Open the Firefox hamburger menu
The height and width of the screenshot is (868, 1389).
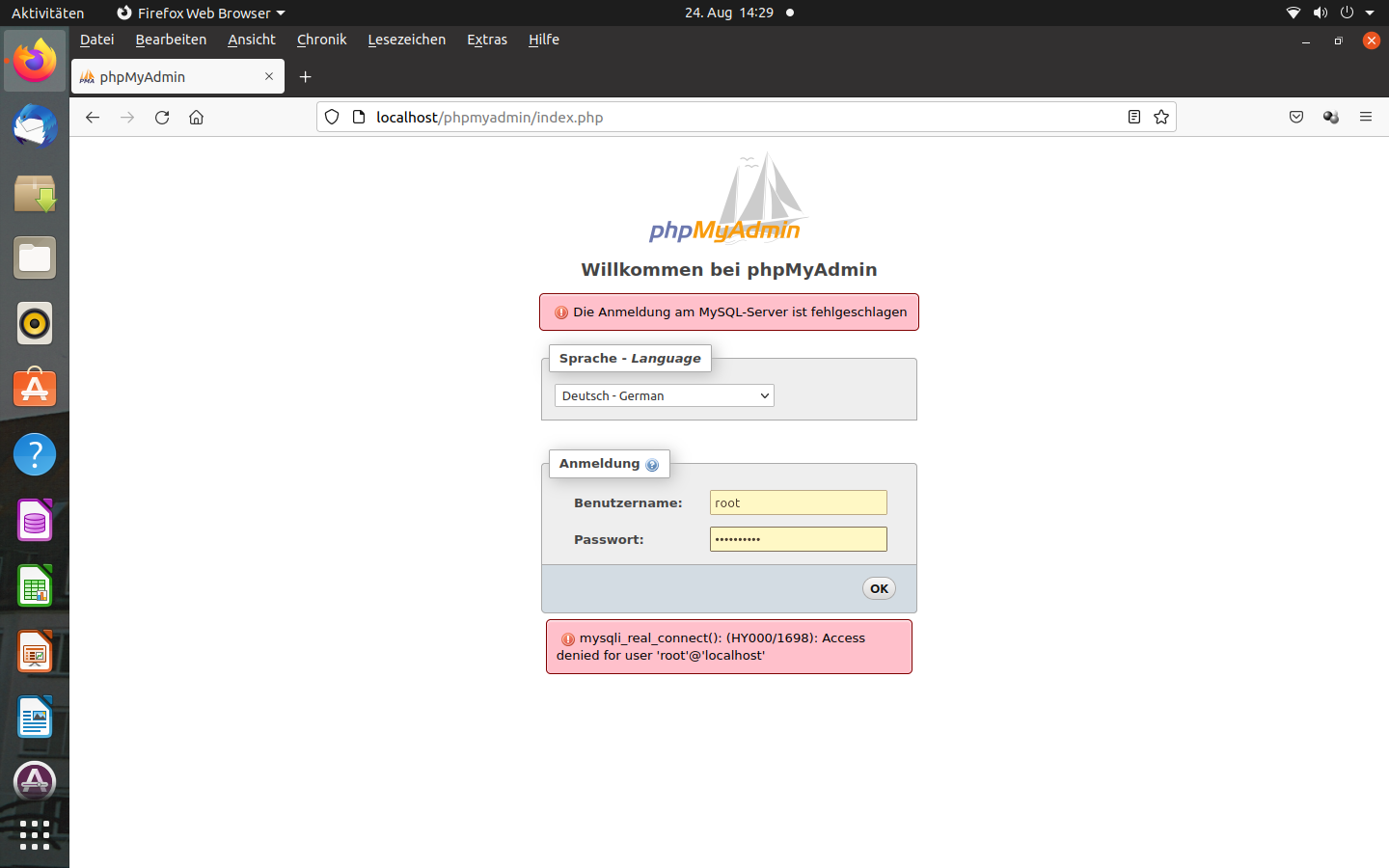point(1366,117)
